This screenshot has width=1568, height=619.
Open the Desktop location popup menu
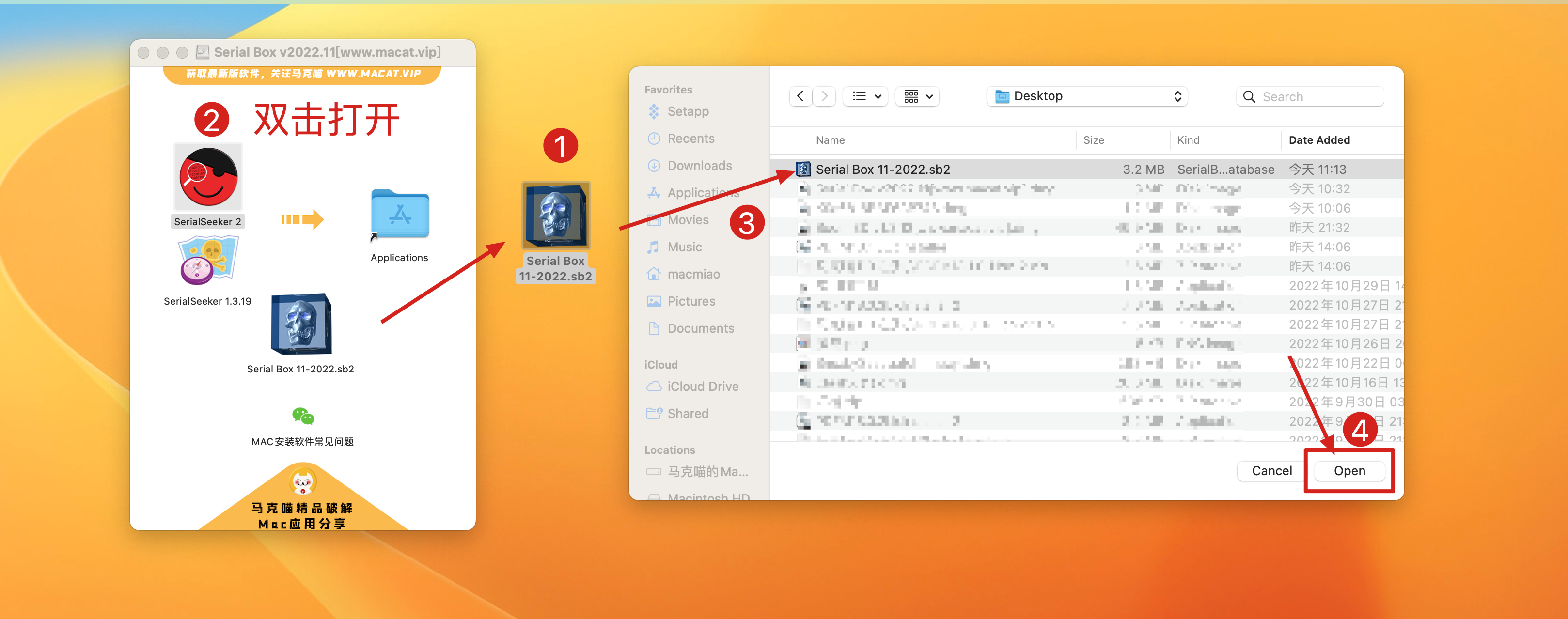click(x=1087, y=96)
